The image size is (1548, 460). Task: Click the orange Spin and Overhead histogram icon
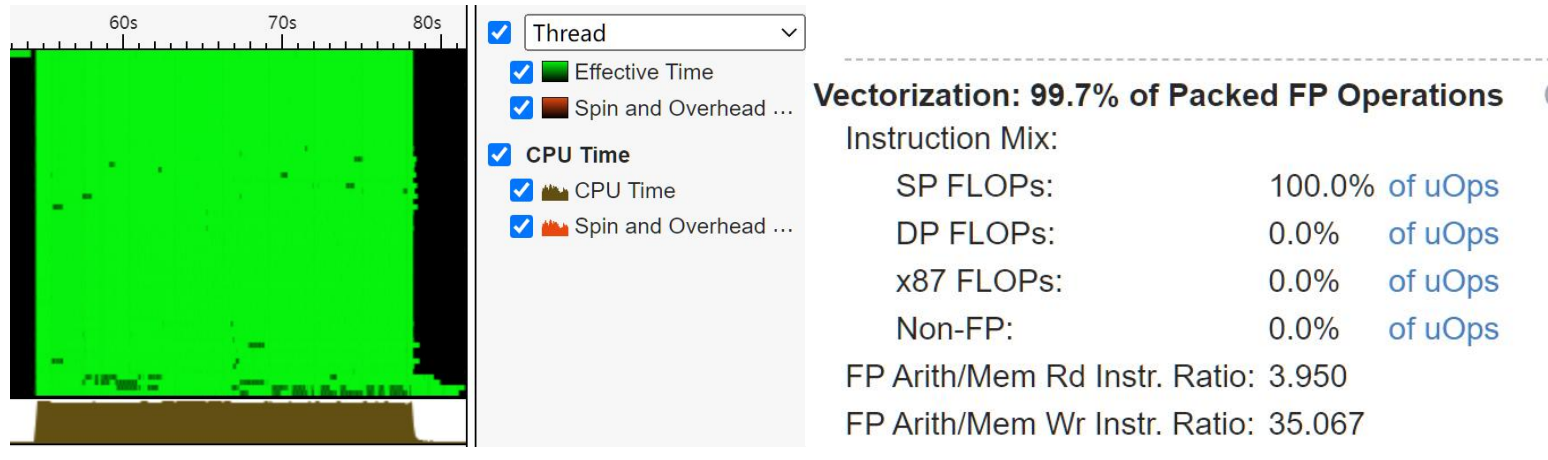click(555, 226)
